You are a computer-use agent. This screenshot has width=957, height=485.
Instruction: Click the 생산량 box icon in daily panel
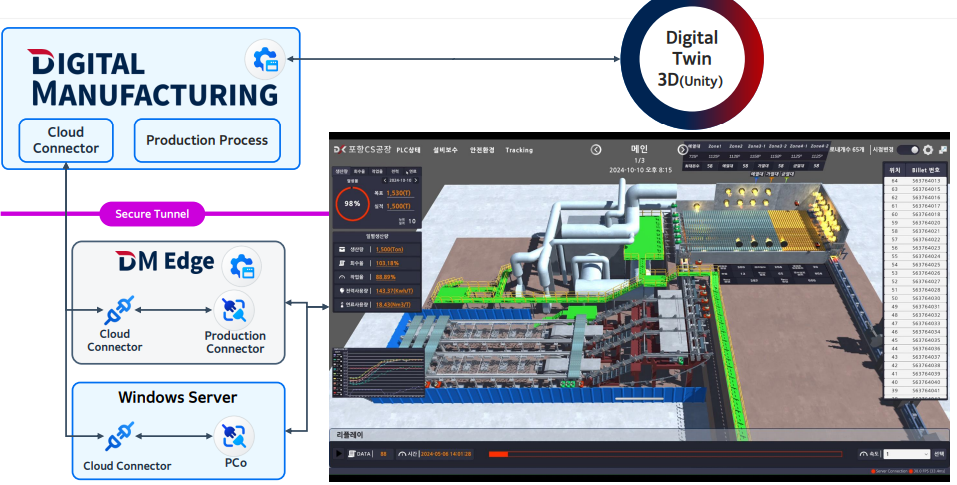pos(342,250)
